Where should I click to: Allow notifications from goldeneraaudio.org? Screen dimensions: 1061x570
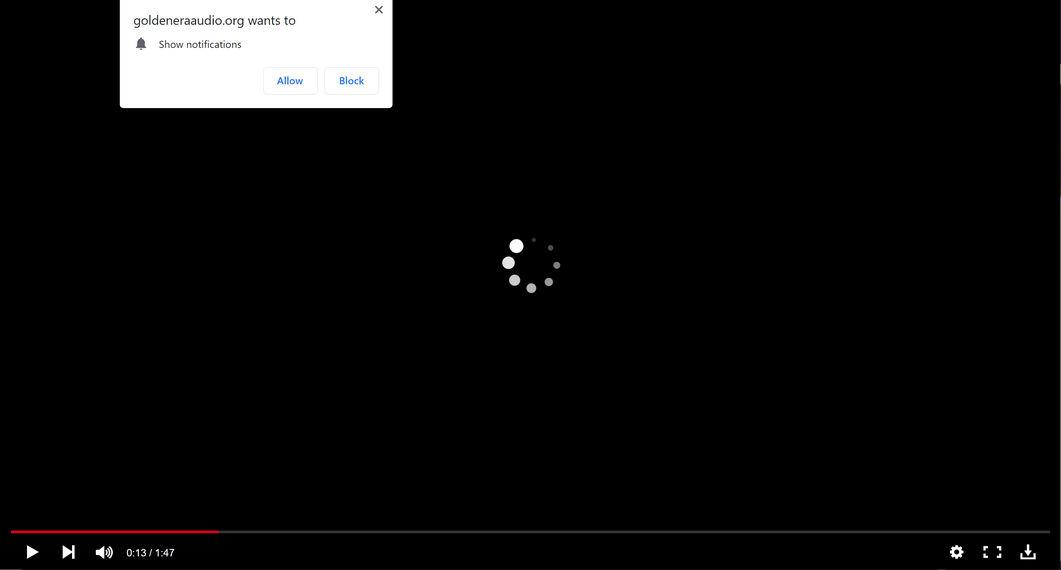click(x=290, y=81)
